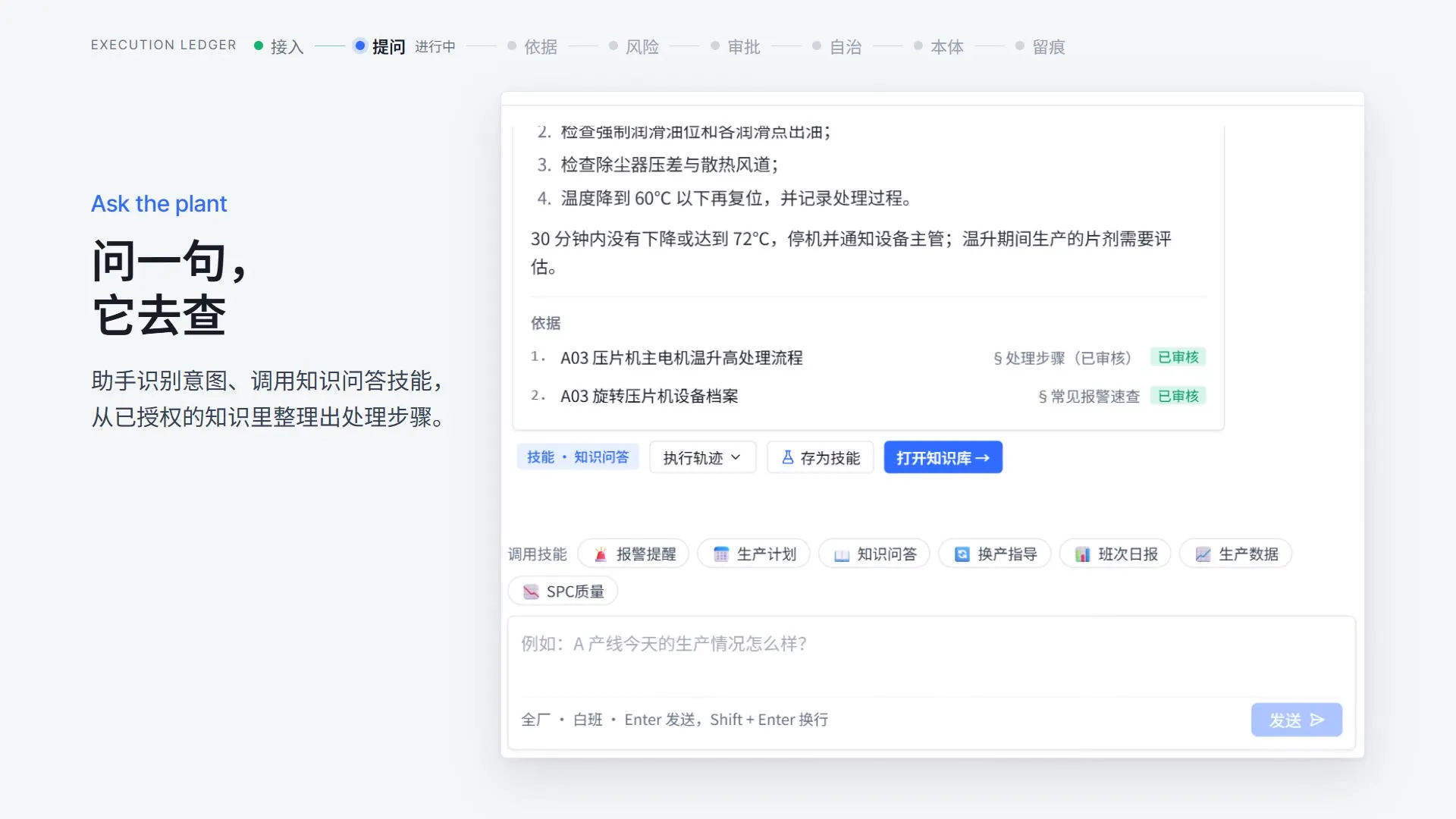Open the 留痕 step
This screenshot has height=819, width=1456.
click(x=1041, y=46)
